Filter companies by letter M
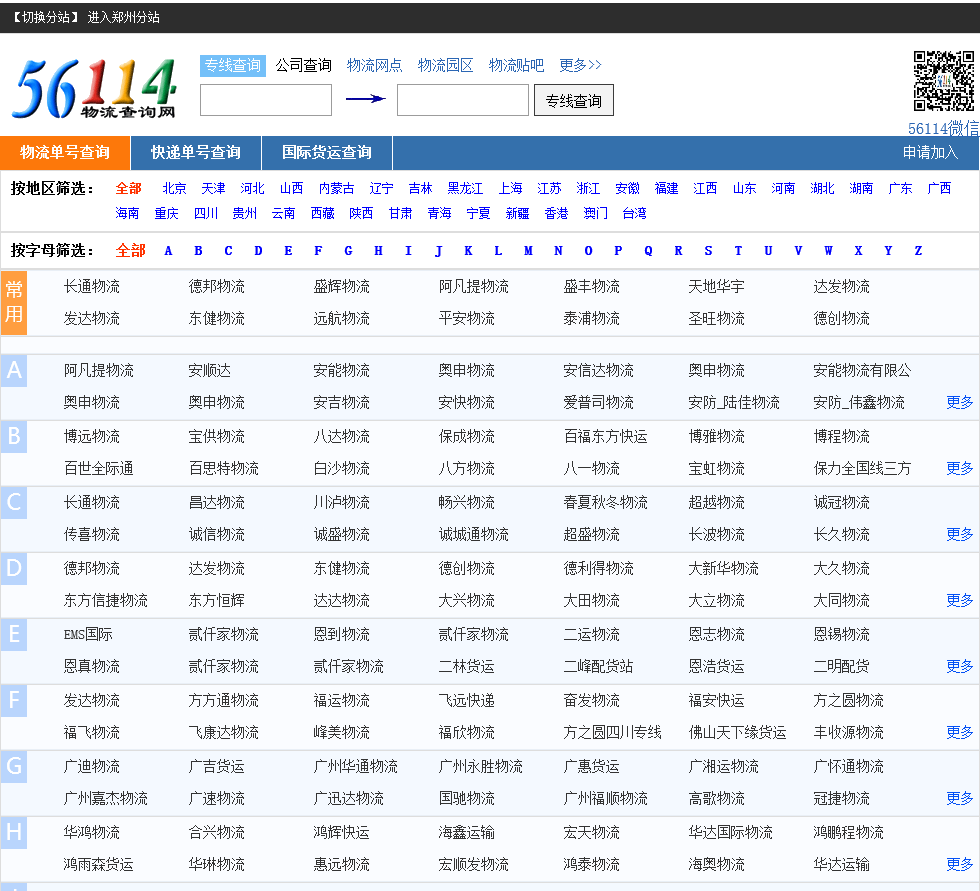The width and height of the screenshot is (980, 891). [528, 251]
